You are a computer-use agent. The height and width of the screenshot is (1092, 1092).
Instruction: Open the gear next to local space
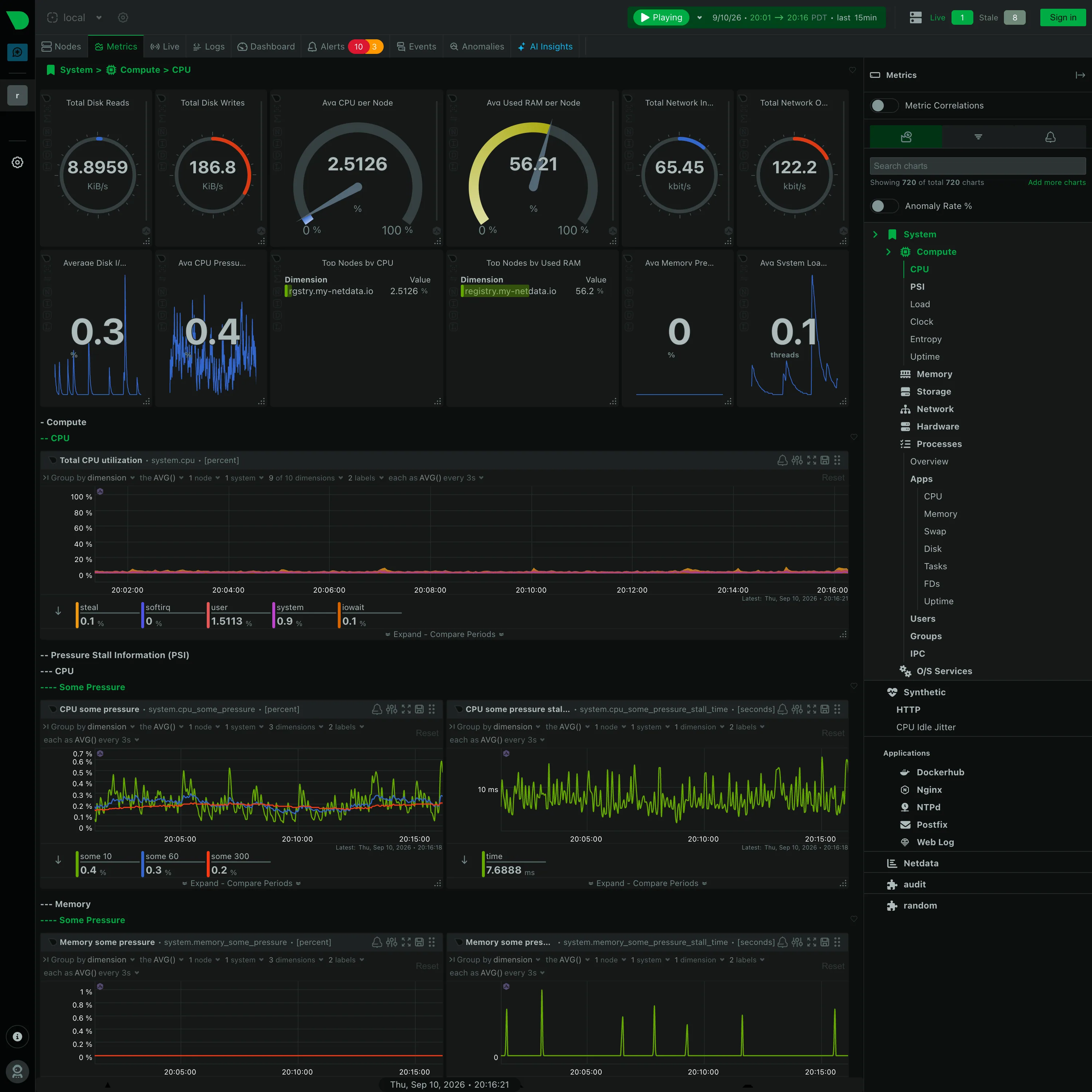click(123, 17)
